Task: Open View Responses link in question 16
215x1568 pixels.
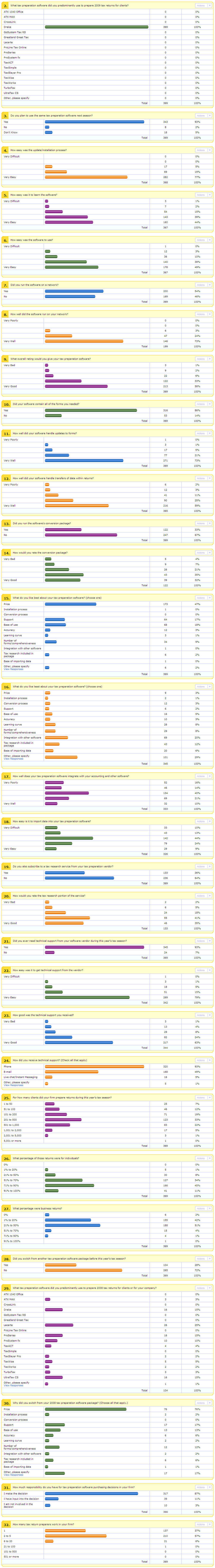Action: click(x=13, y=759)
